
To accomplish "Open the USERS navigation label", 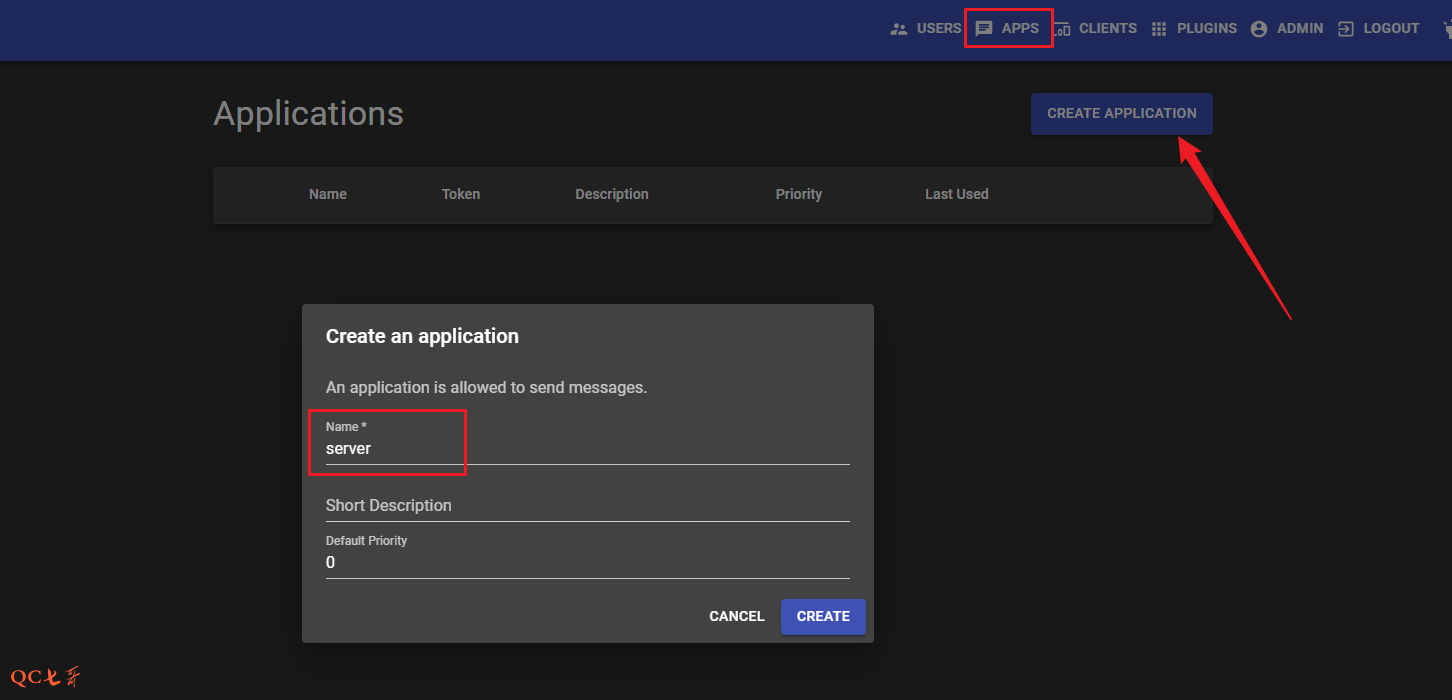I will tap(938, 29).
